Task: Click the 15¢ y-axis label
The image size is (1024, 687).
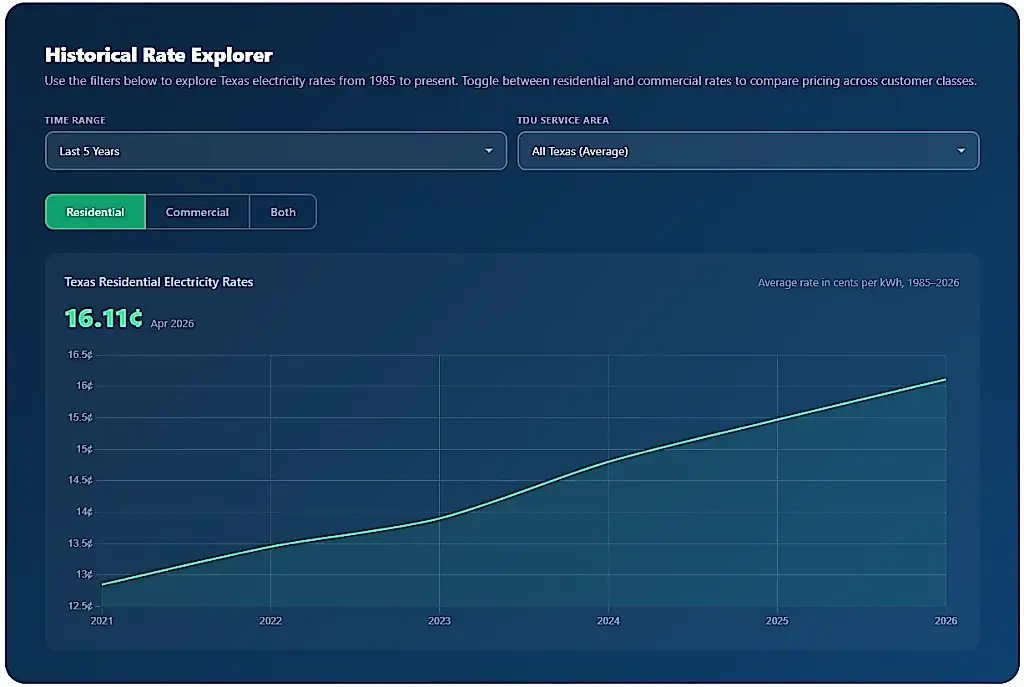Action: [x=84, y=449]
